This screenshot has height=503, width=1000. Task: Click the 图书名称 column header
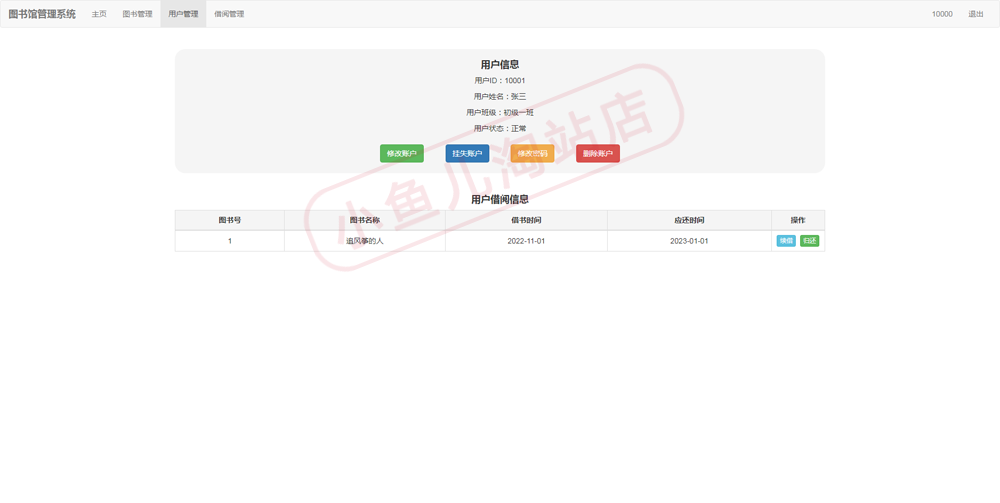(x=365, y=220)
